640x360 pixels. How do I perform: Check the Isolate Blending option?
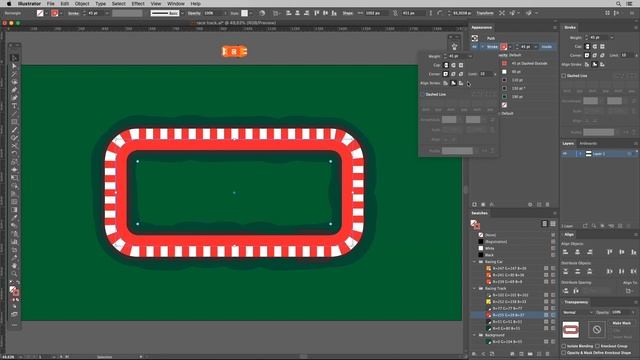click(564, 346)
